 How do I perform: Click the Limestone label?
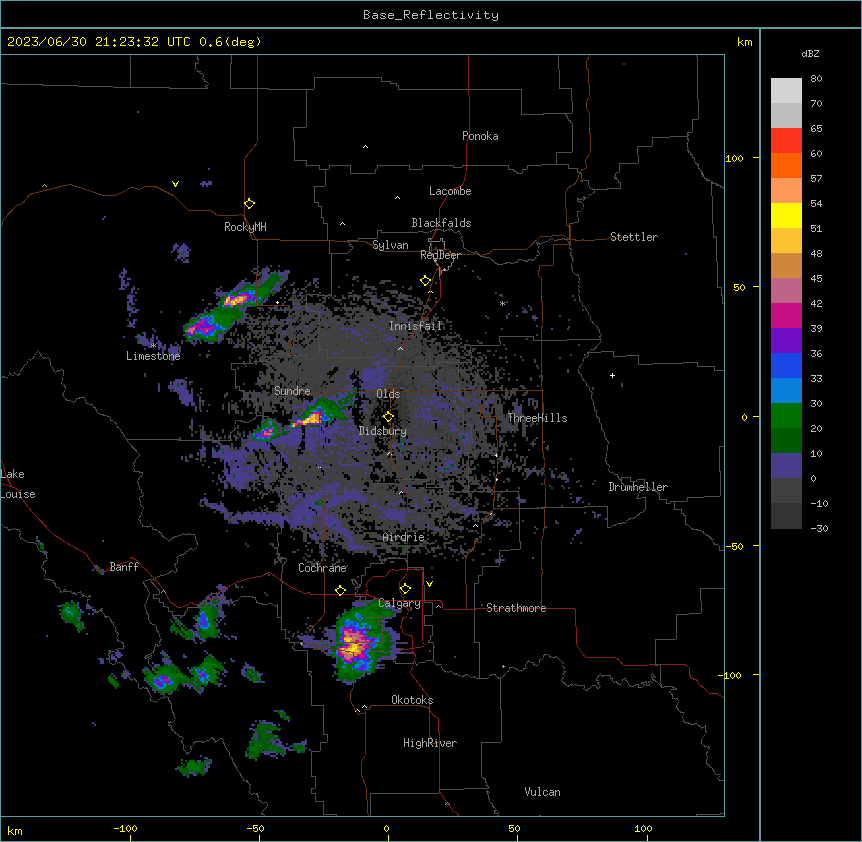(x=153, y=356)
